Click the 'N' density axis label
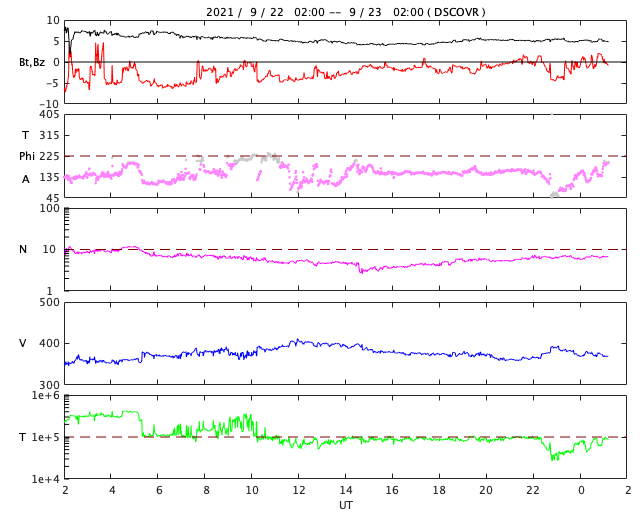Image resolution: width=640 pixels, height=512 pixels. click(23, 249)
